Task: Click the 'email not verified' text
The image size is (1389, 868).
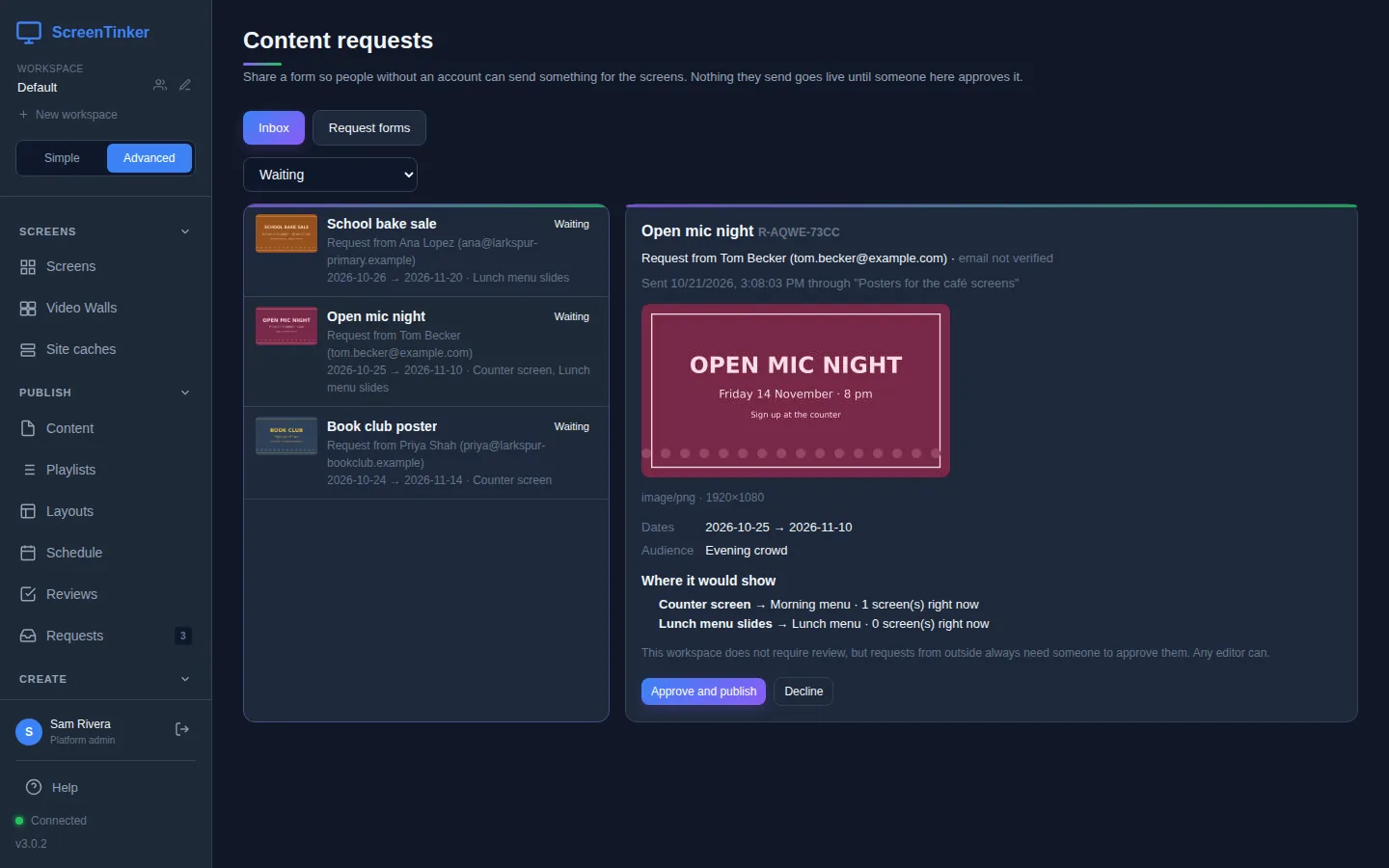Action: point(1006,258)
